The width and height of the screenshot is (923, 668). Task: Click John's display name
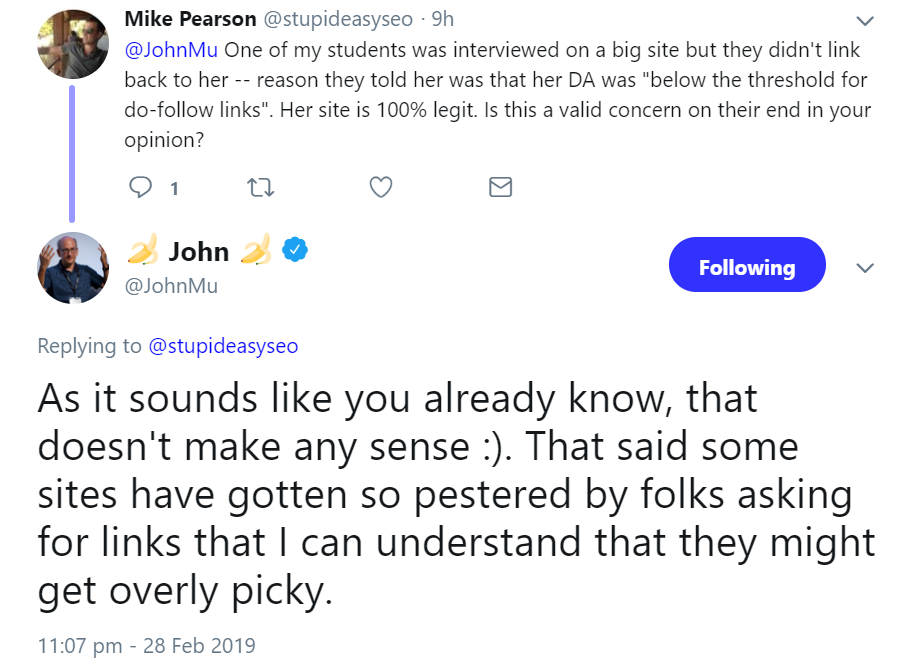pos(198,251)
